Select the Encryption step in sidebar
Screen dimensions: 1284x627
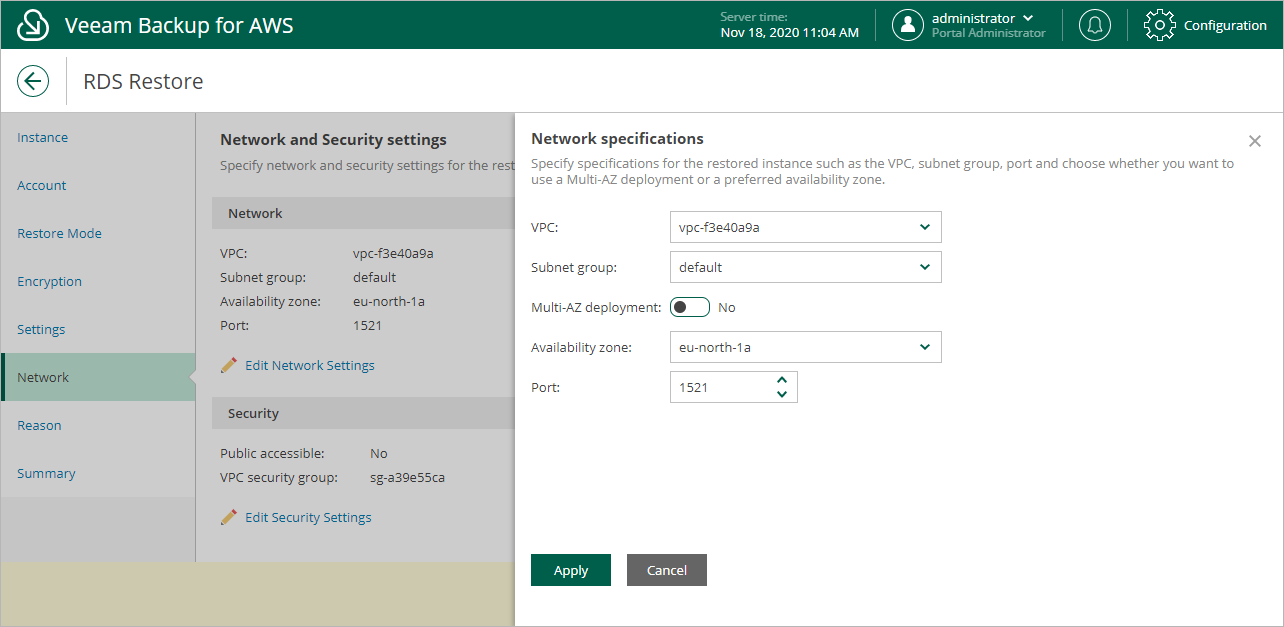pyautogui.click(x=98, y=281)
